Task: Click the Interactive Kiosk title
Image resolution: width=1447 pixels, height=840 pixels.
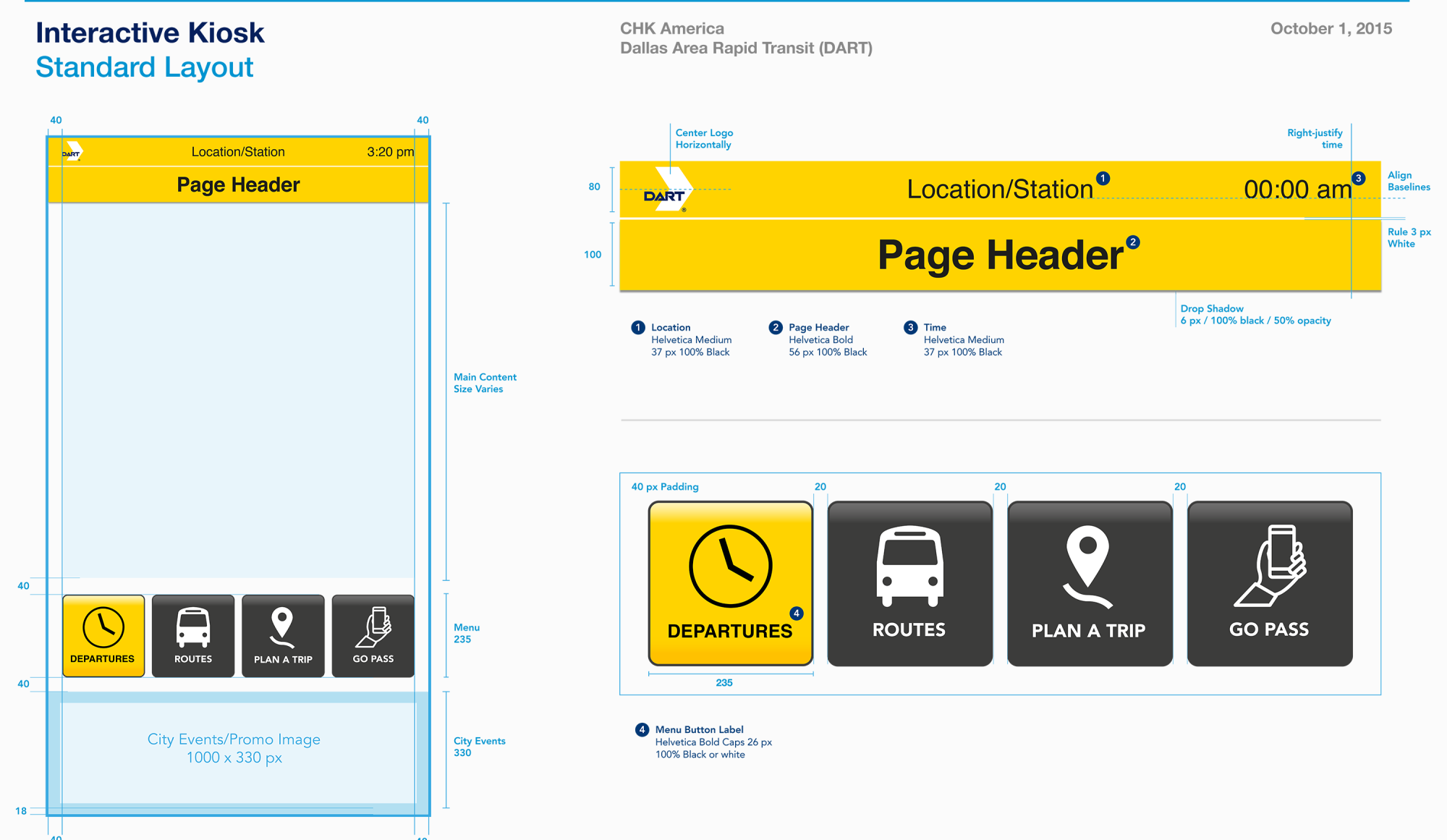Action: coord(150,33)
